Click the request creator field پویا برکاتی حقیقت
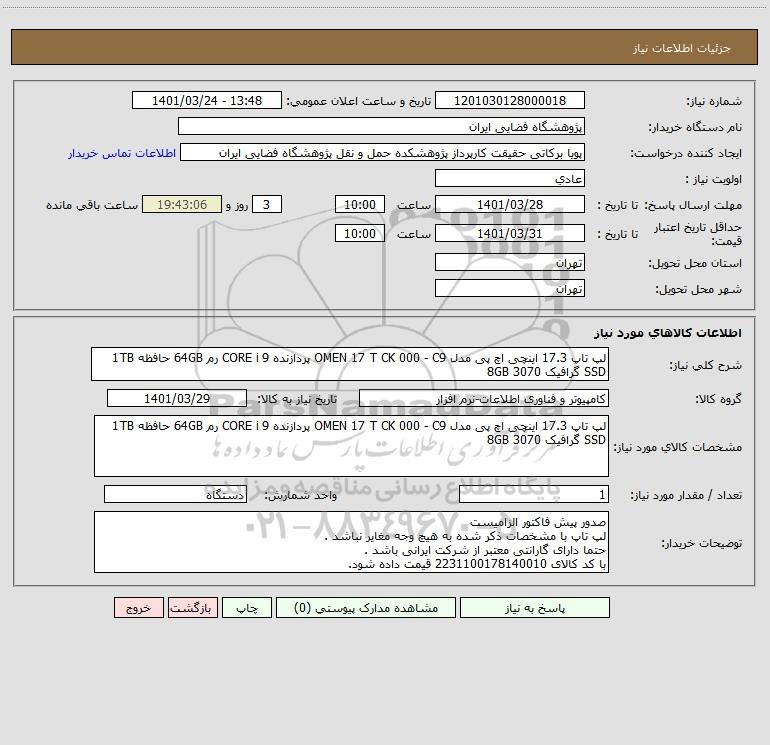The height and width of the screenshot is (745, 770). 382,153
